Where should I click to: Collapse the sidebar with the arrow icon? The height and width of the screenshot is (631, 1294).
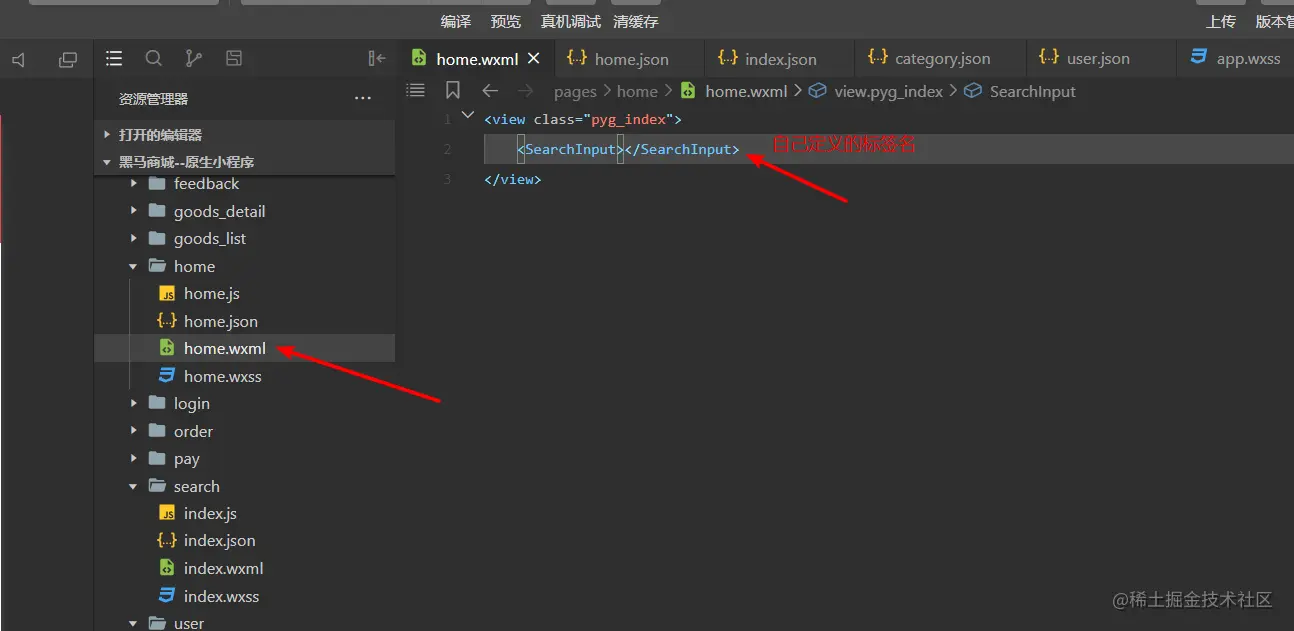point(377,59)
